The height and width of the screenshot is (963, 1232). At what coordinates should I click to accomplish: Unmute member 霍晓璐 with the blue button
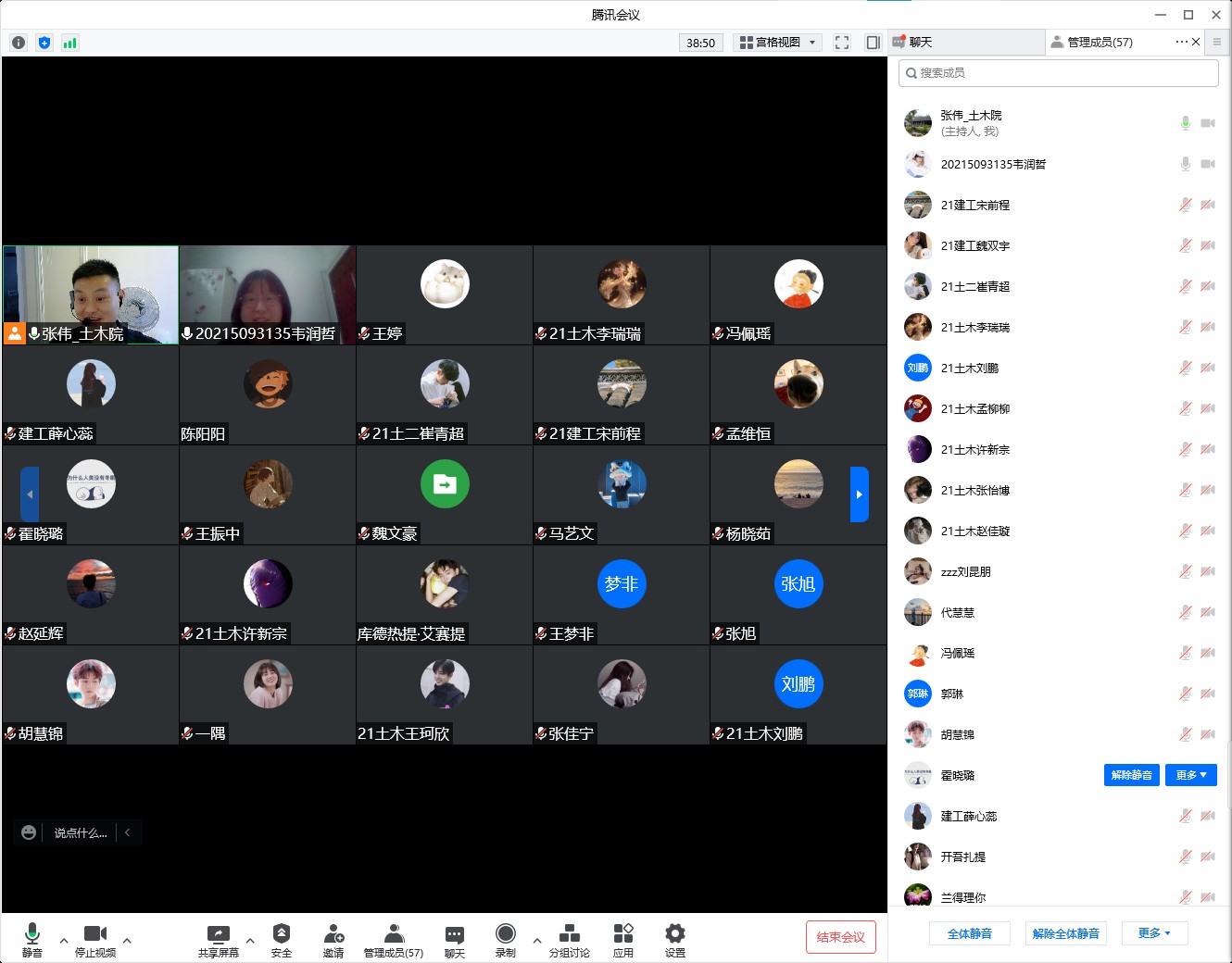click(1131, 775)
